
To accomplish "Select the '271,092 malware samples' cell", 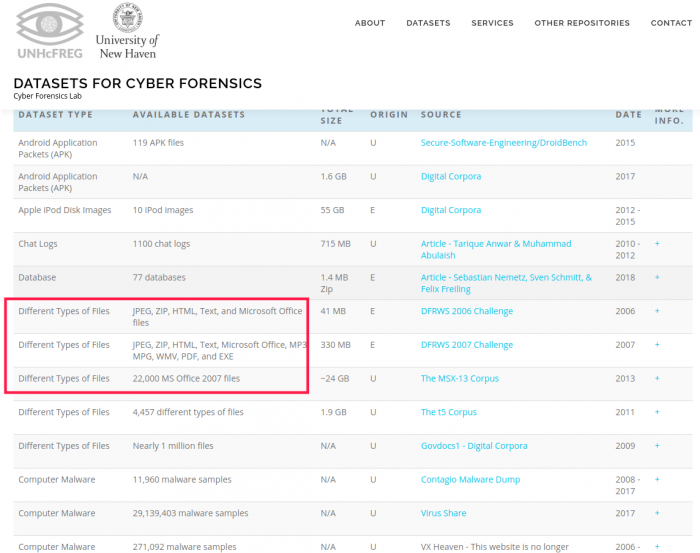I will (184, 547).
